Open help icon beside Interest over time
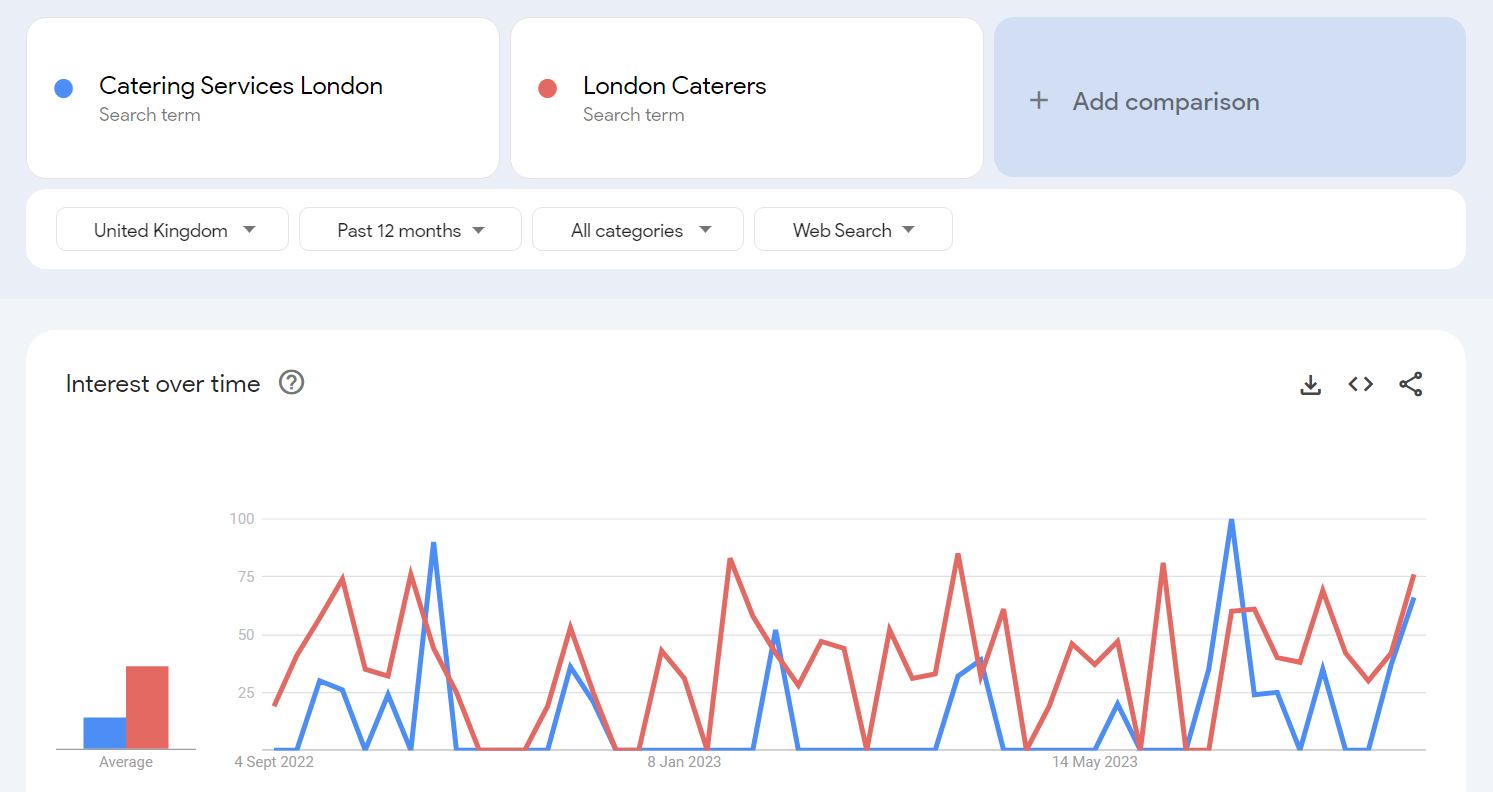The image size is (1493, 792). click(x=291, y=383)
